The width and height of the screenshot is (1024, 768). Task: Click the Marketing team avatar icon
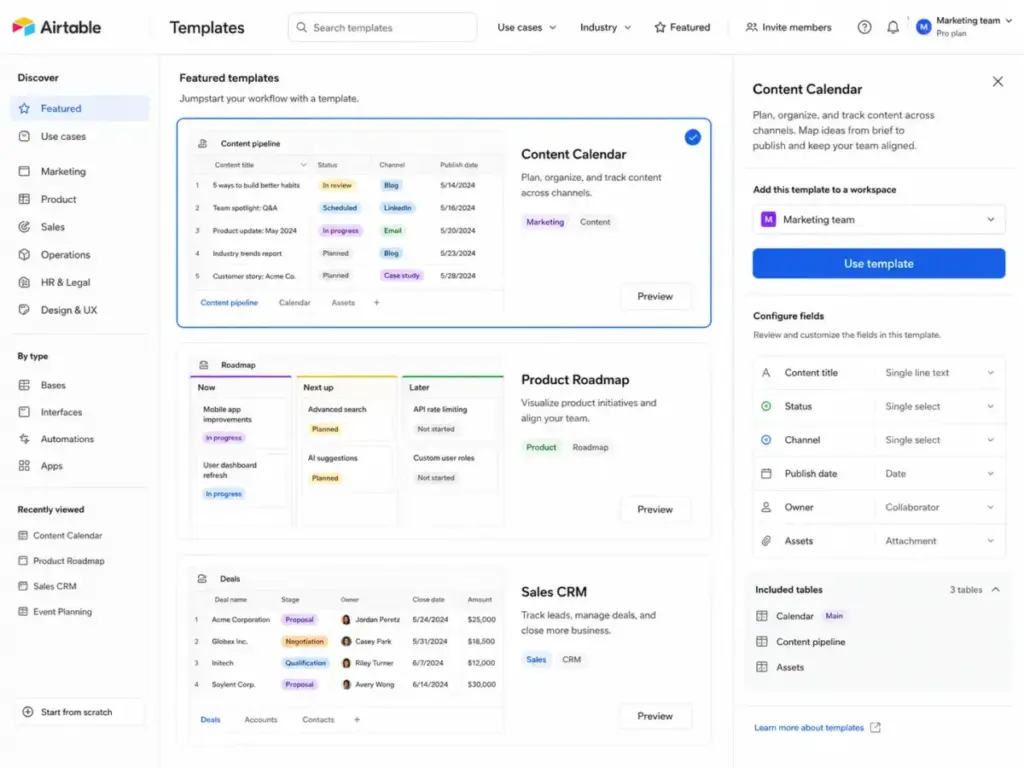[x=923, y=27]
